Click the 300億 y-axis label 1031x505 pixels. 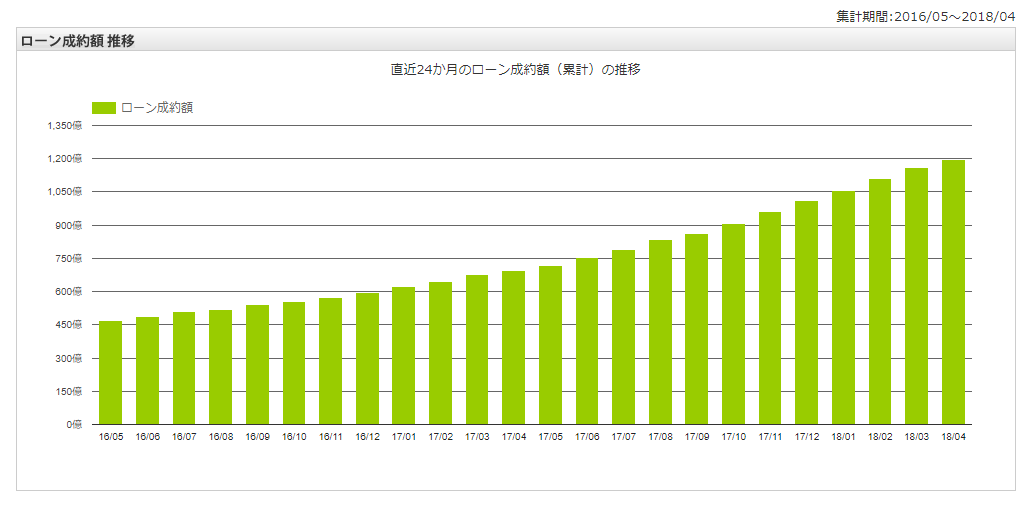click(70, 358)
